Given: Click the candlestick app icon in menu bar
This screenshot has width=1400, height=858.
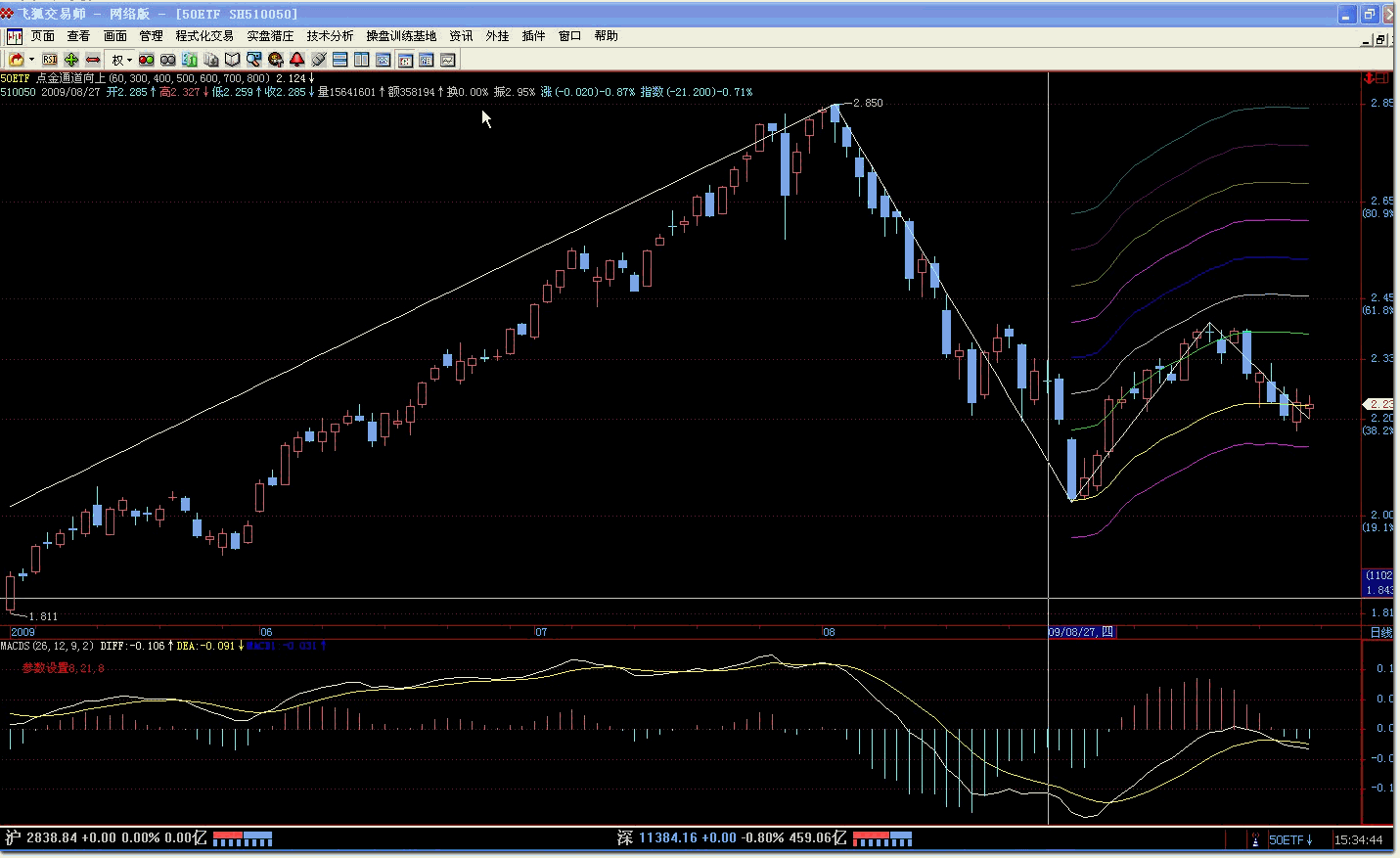Looking at the screenshot, I should tap(15, 36).
